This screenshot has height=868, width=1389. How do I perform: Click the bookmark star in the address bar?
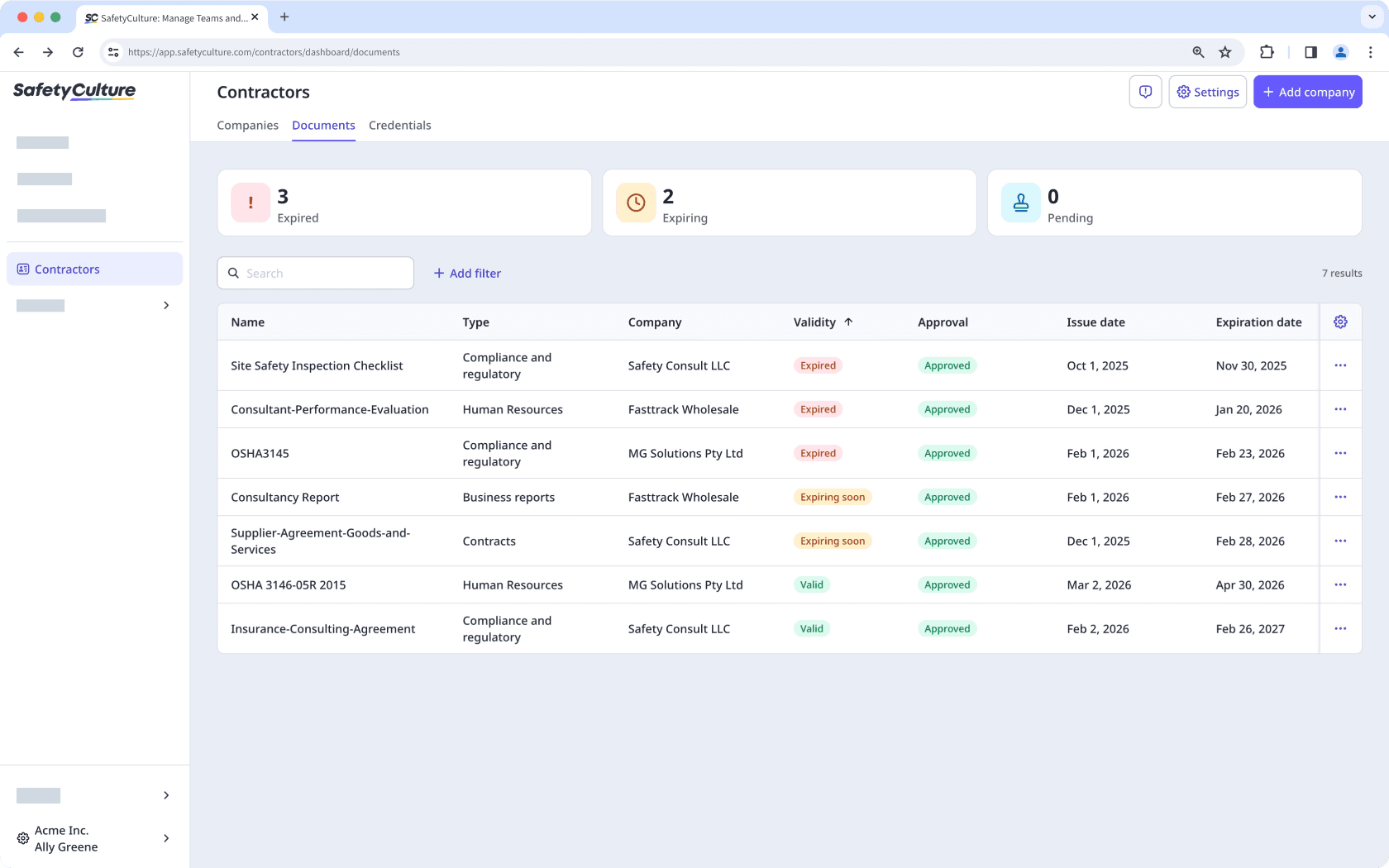pyautogui.click(x=1225, y=51)
